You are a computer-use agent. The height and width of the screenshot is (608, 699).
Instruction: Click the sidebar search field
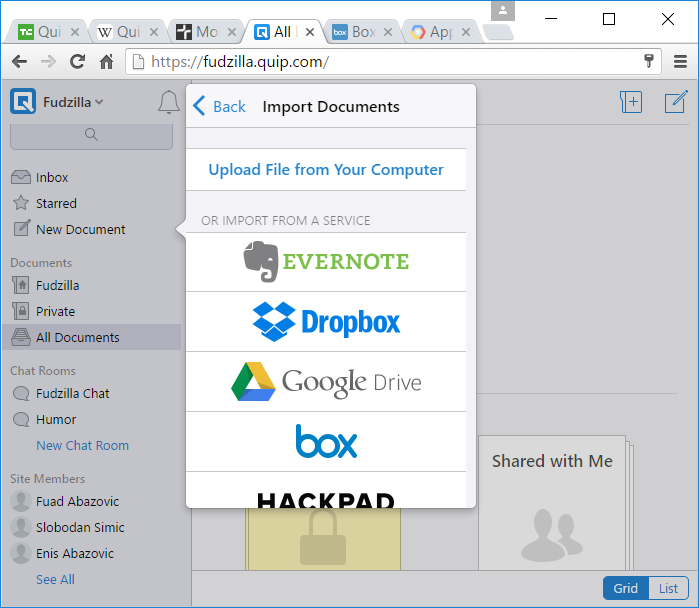point(91,134)
